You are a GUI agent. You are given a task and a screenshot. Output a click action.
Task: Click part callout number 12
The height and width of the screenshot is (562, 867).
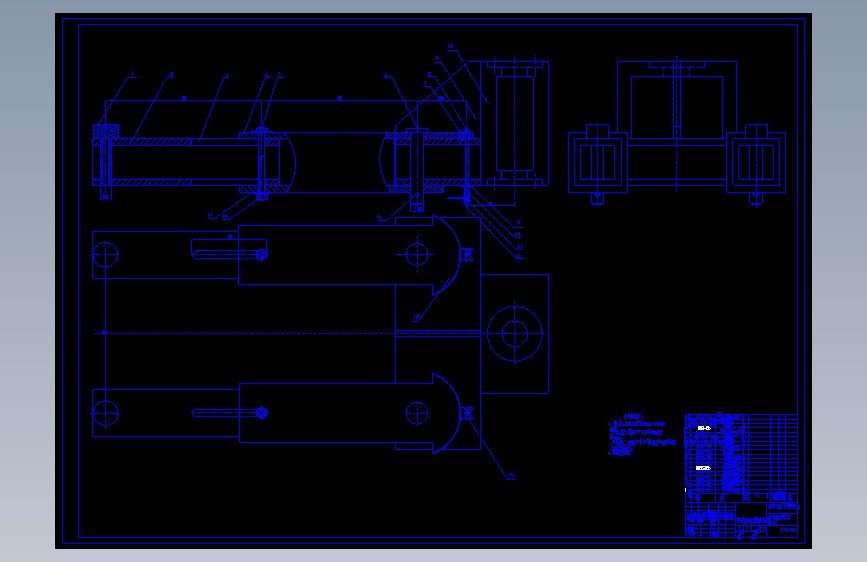(x=518, y=235)
